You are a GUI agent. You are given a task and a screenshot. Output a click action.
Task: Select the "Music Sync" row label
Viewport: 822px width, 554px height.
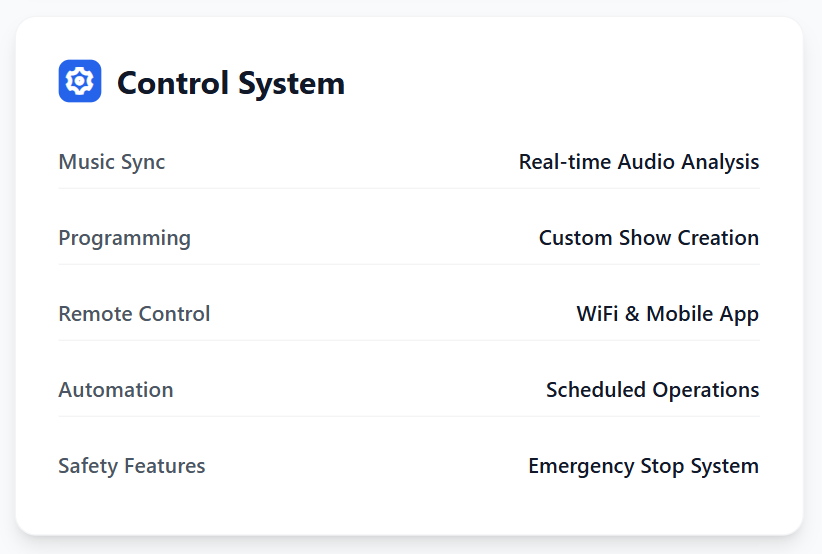point(112,162)
